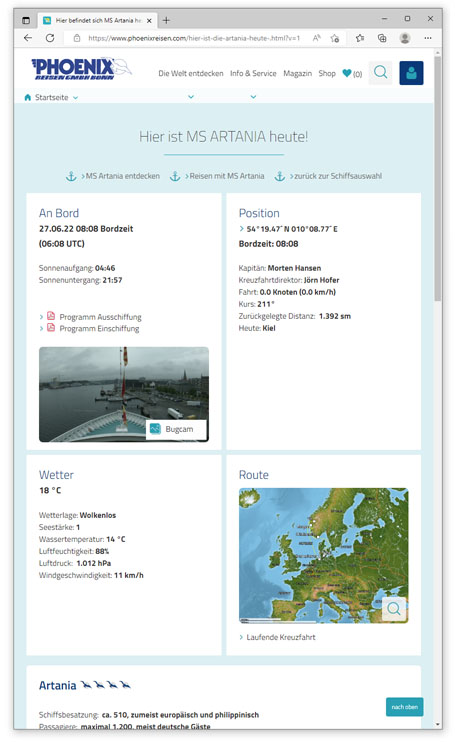Click Kreuzfahrtdirektor Jörn Hofer text
This screenshot has width=455, height=742.
[289, 280]
